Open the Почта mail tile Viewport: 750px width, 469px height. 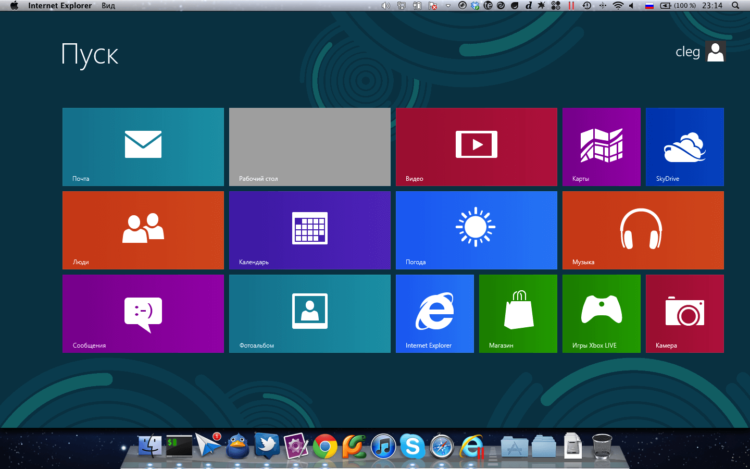pos(143,147)
